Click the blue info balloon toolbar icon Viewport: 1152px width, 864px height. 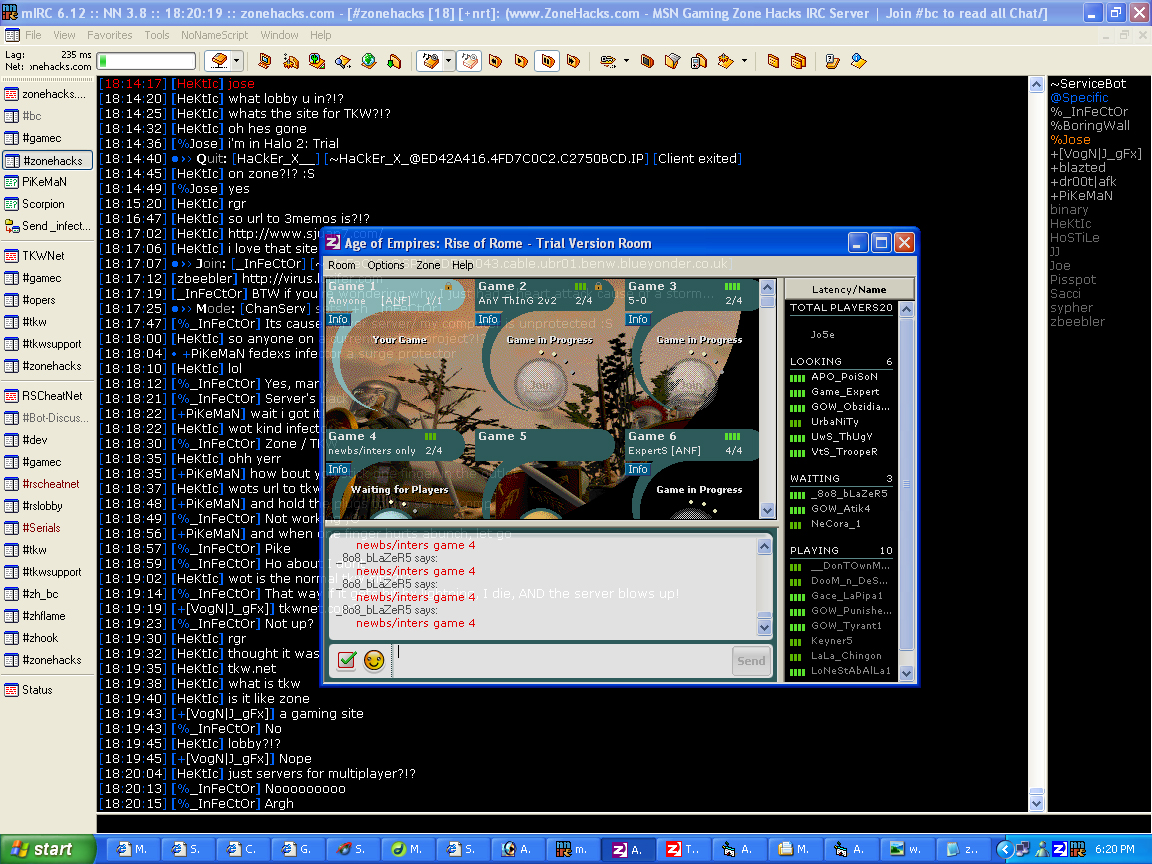858,61
